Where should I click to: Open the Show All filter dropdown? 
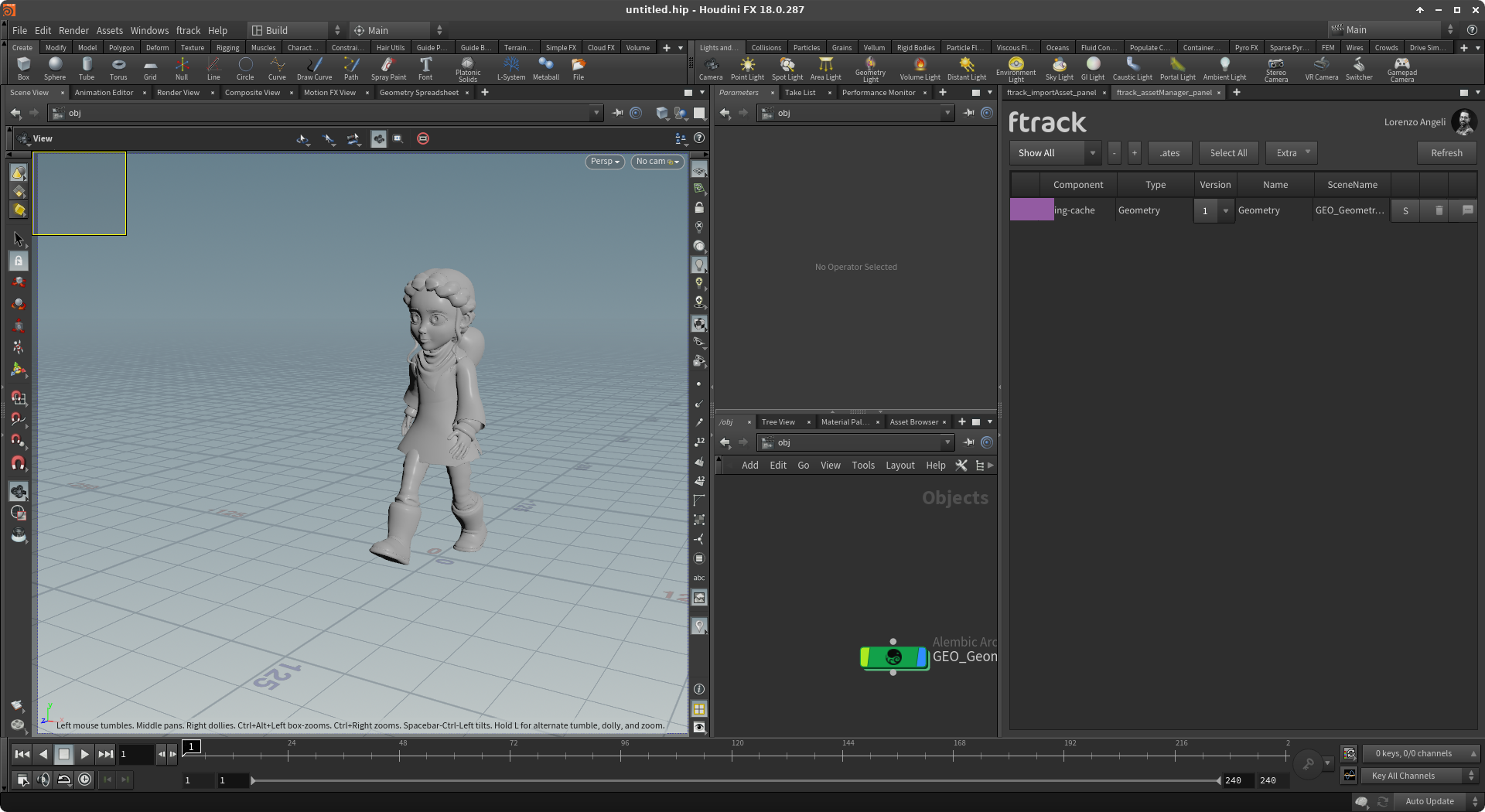(x=1055, y=153)
